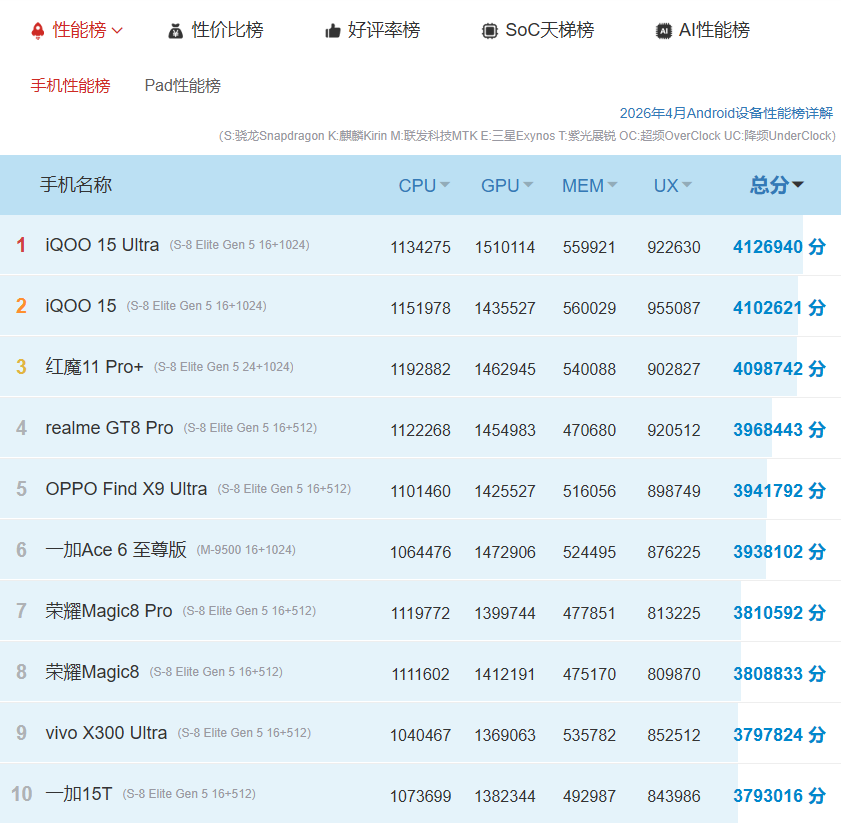Select the Pad性能榜 sub-tab

183,85
